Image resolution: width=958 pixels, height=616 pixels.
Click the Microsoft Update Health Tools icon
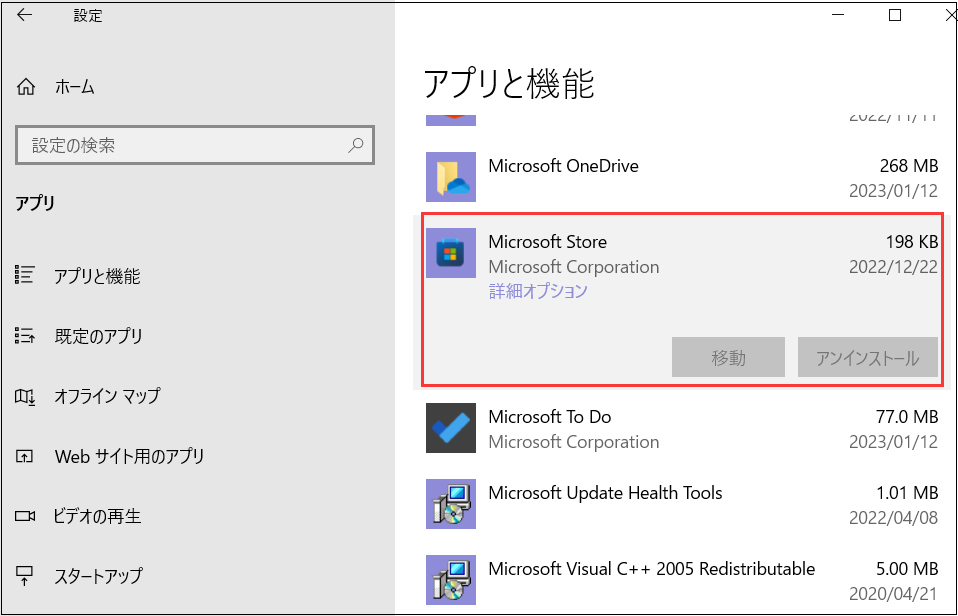click(x=450, y=504)
